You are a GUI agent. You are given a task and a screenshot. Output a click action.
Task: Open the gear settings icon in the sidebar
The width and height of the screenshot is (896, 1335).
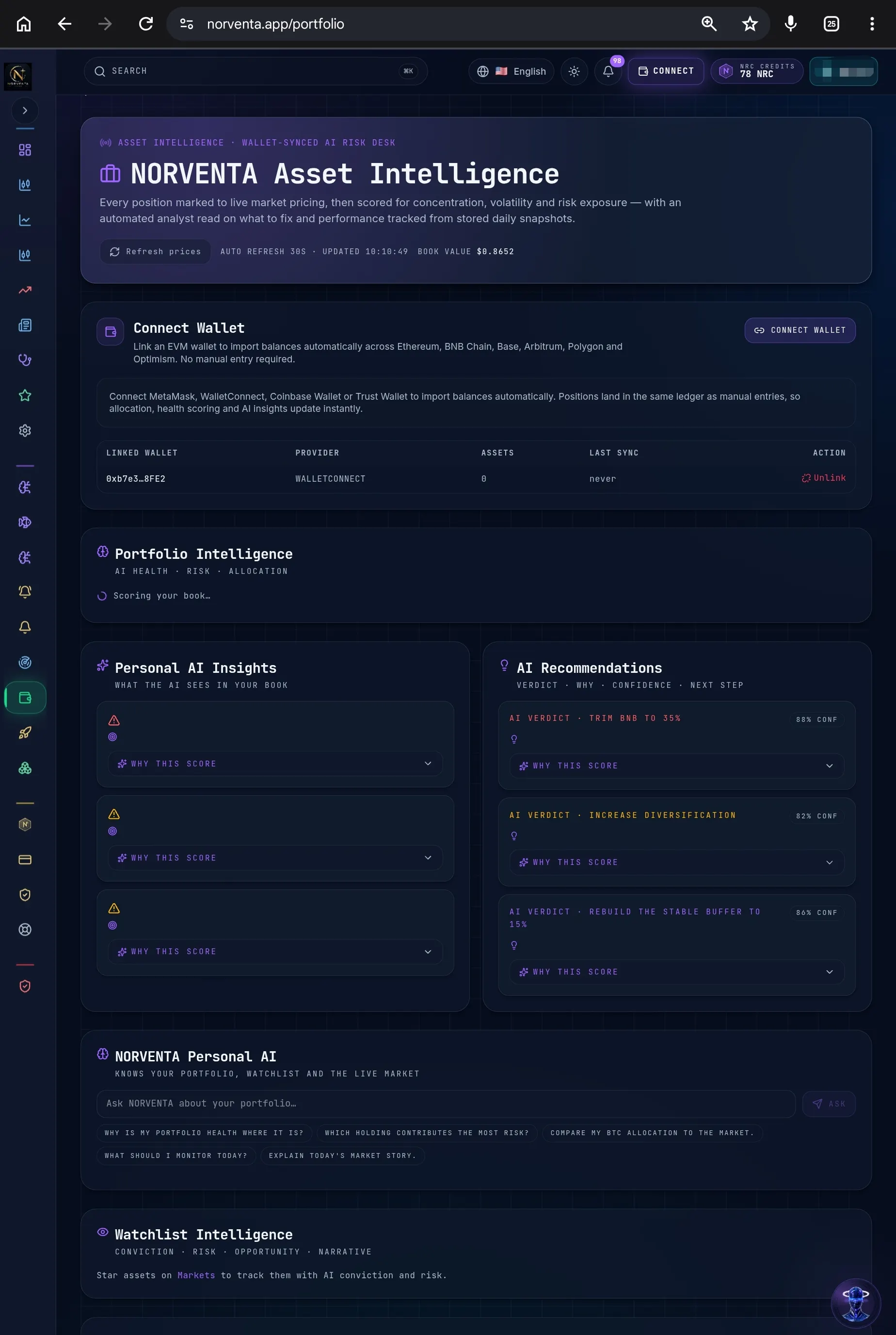point(25,430)
